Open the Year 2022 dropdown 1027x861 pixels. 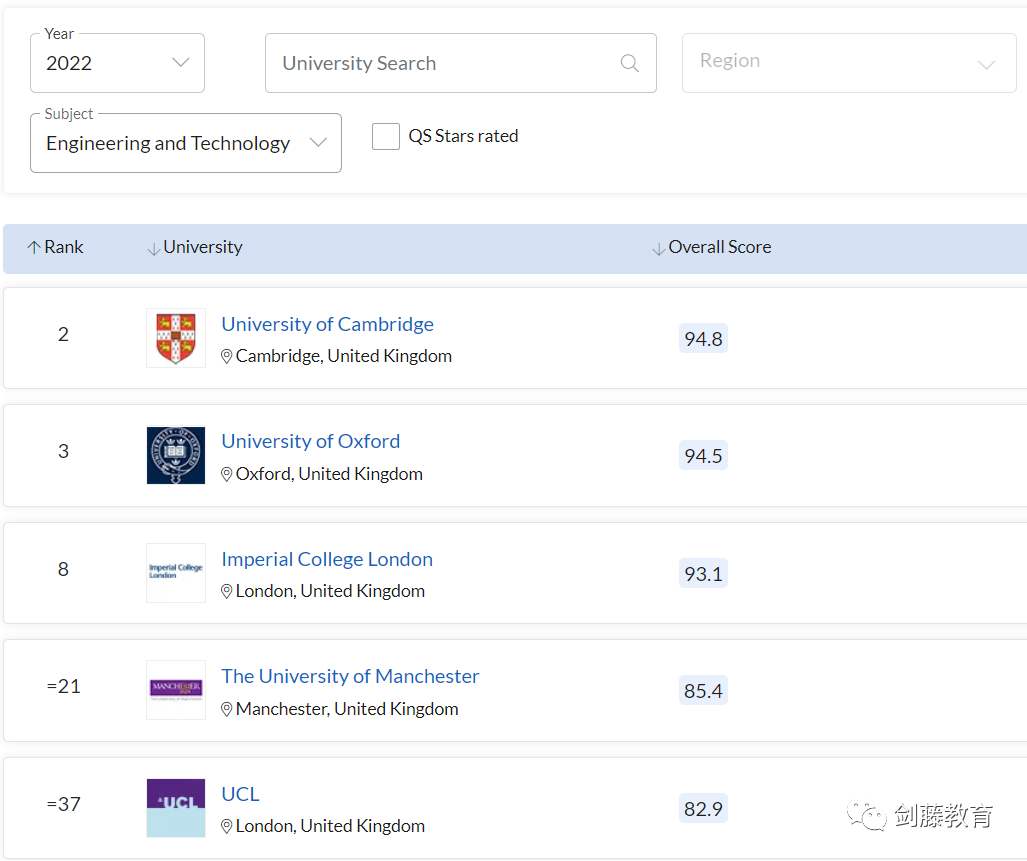tap(117, 63)
